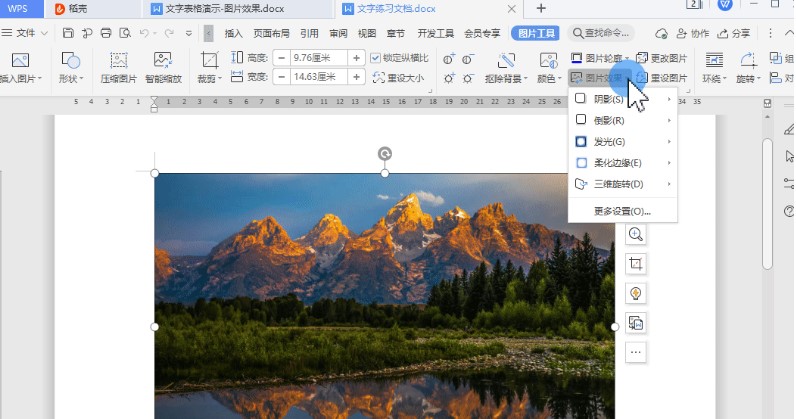Click the Save icon in quick toolbar
The height and width of the screenshot is (419, 796).
point(68,33)
